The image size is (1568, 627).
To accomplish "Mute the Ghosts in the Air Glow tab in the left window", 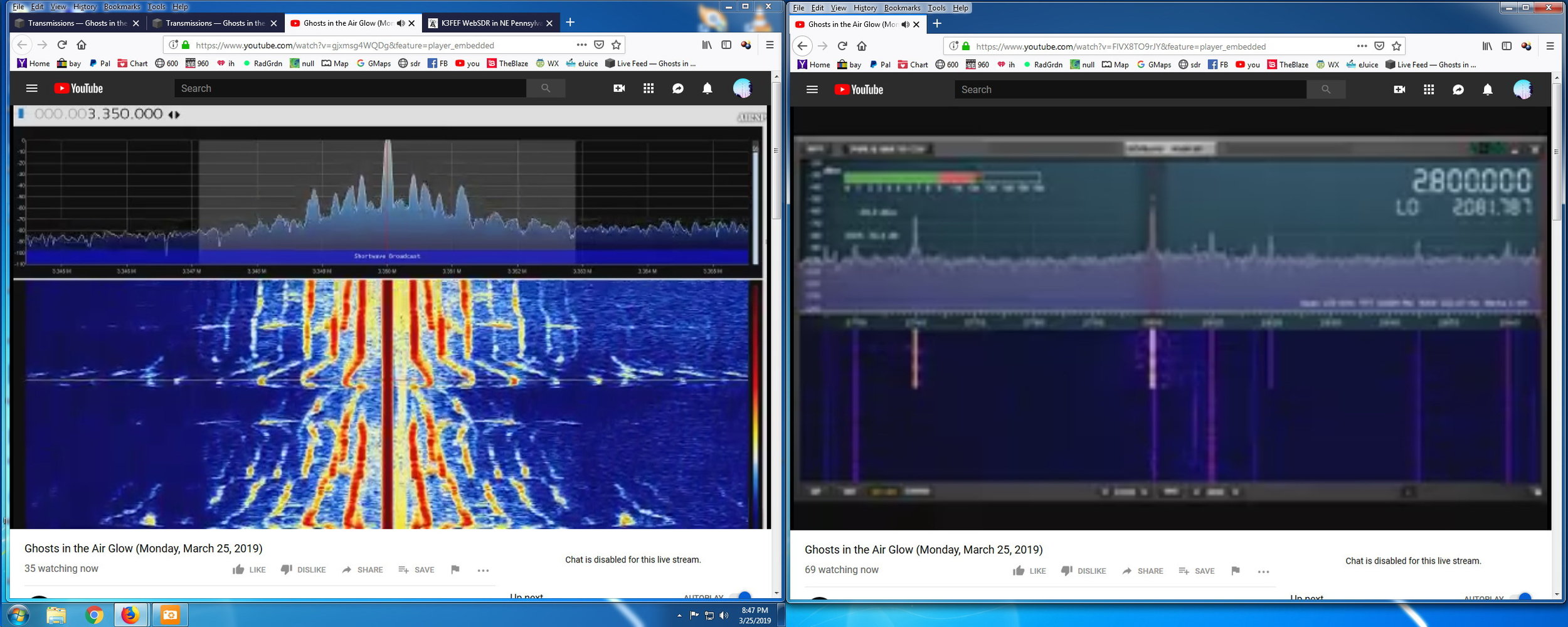I will 401,23.
